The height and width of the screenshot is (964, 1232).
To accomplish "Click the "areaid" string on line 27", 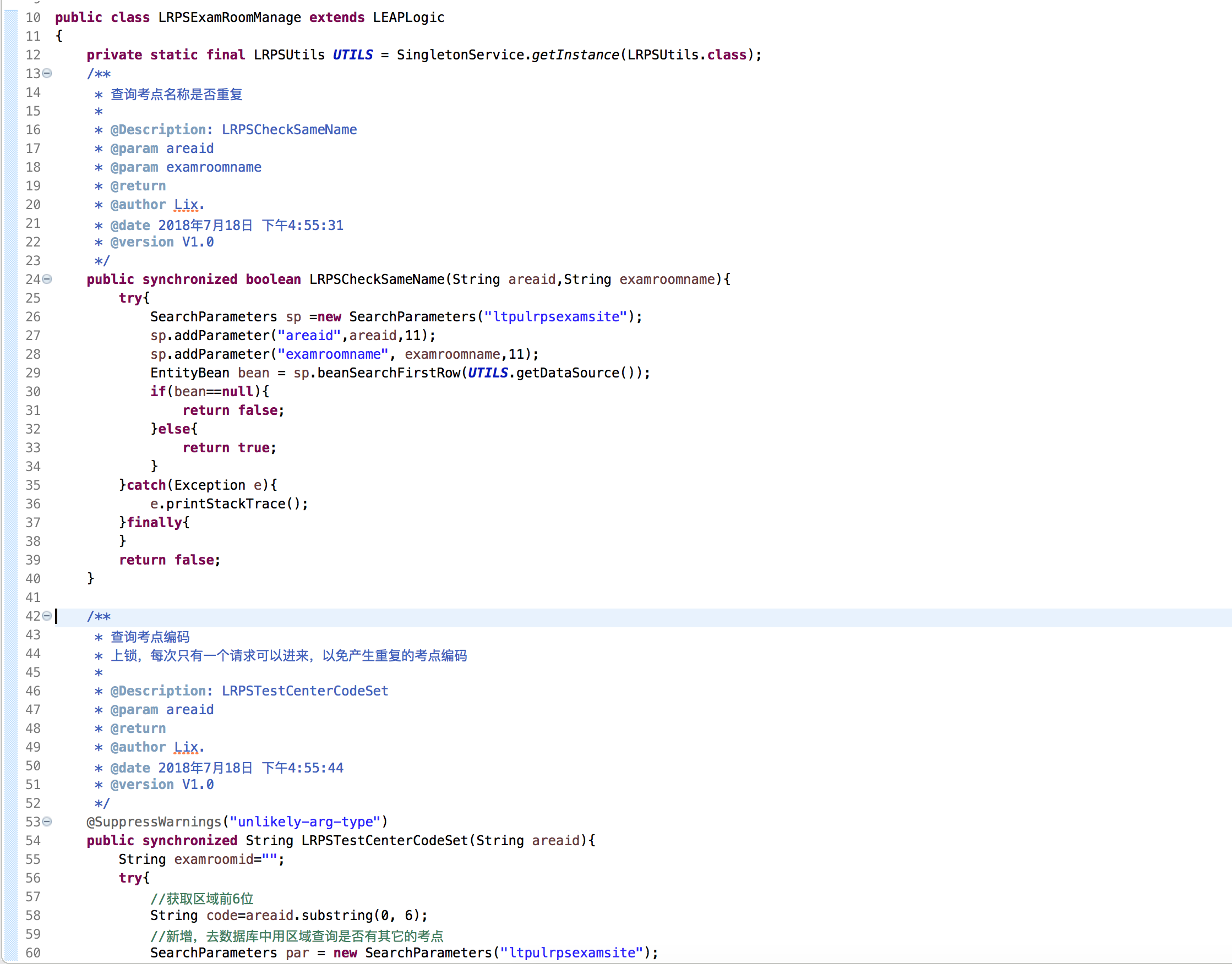I will click(x=309, y=335).
